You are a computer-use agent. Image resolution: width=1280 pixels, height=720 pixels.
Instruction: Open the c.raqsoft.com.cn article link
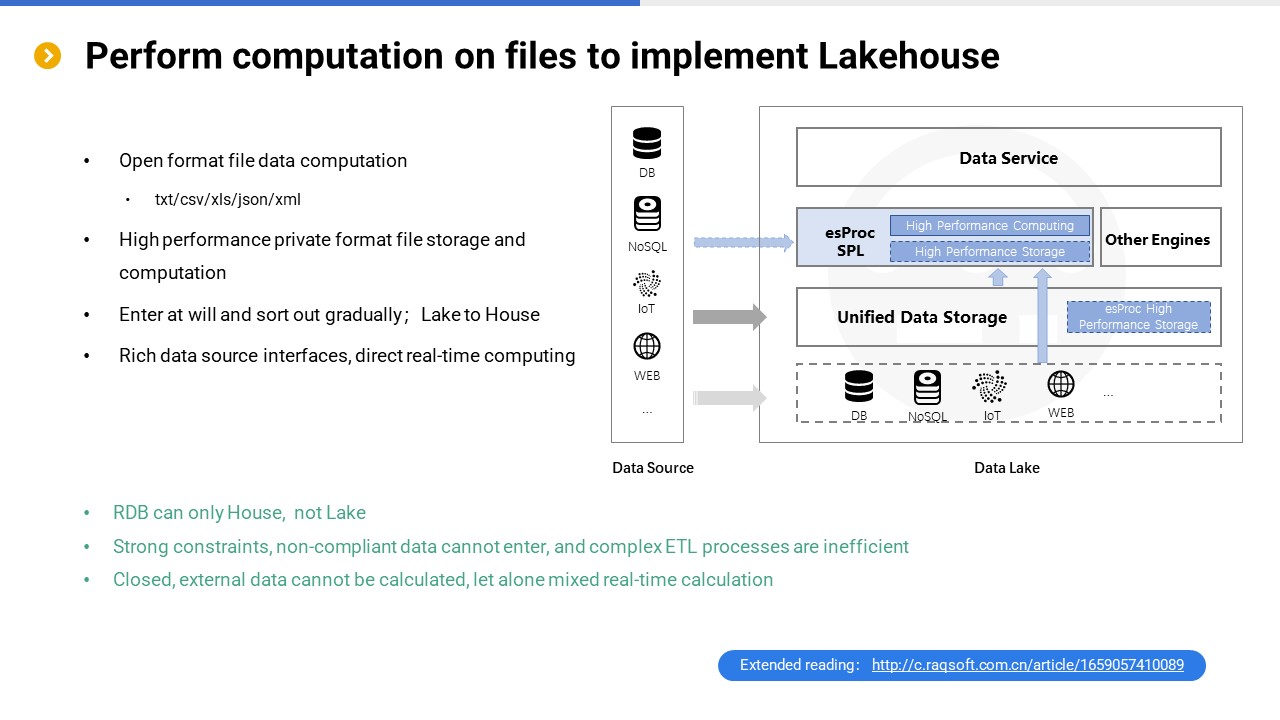[x=1027, y=665]
